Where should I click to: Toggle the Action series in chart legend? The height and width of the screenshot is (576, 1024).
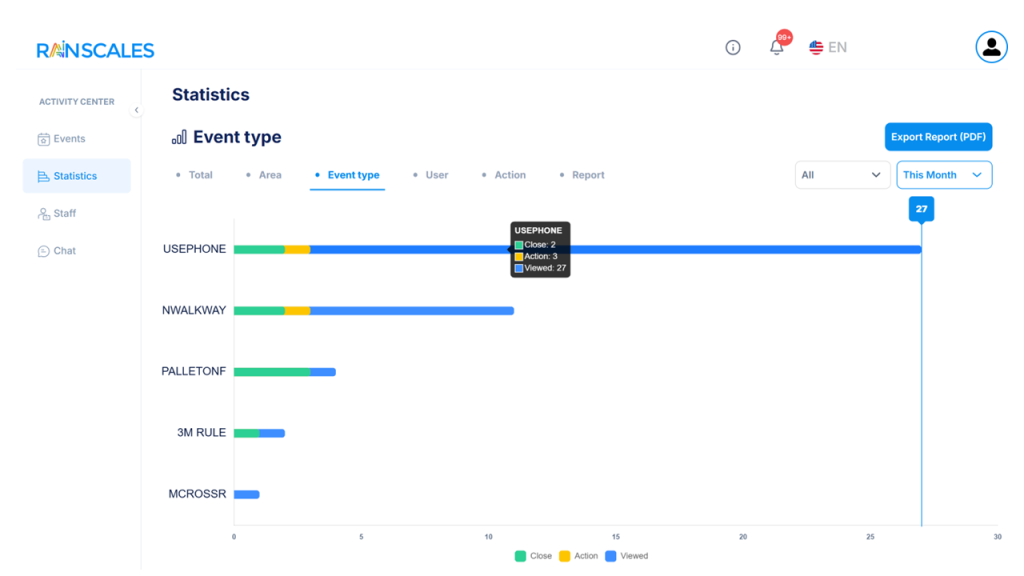click(x=577, y=556)
